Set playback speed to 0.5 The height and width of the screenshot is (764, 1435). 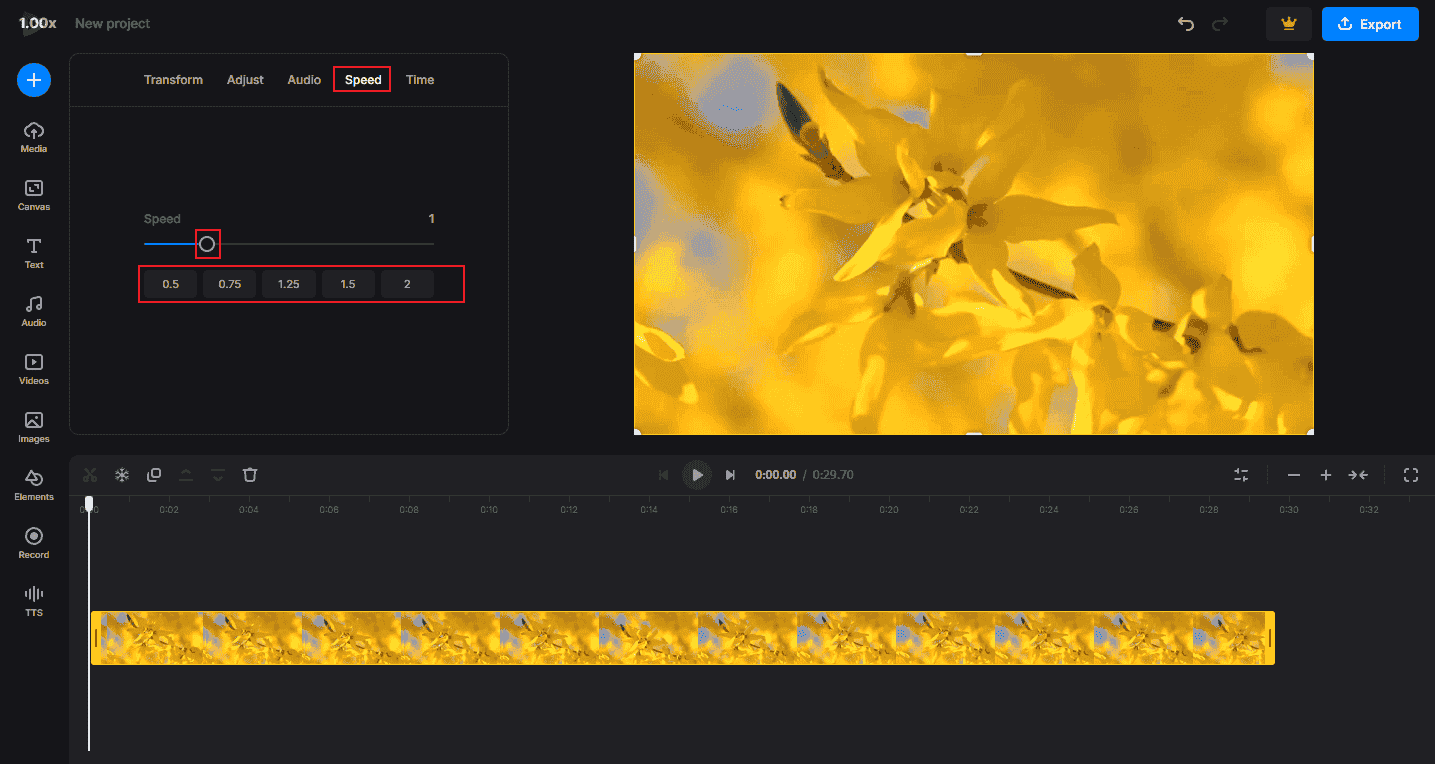click(x=170, y=283)
